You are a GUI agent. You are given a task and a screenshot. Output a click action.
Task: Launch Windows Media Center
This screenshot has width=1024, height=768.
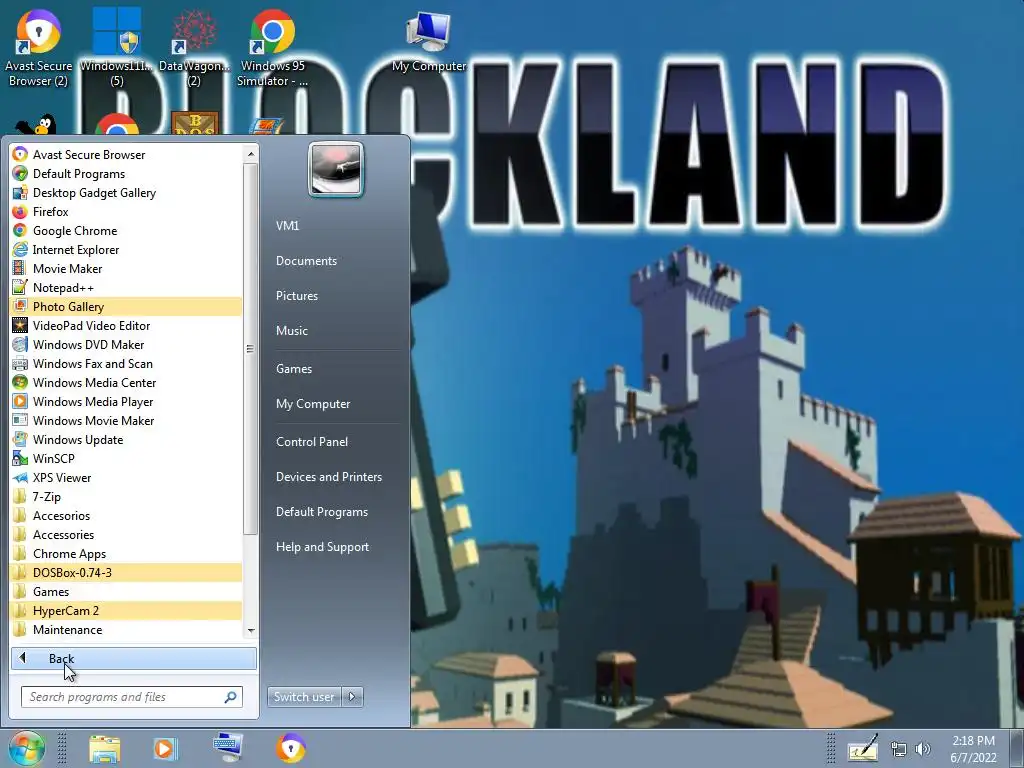pos(127,383)
